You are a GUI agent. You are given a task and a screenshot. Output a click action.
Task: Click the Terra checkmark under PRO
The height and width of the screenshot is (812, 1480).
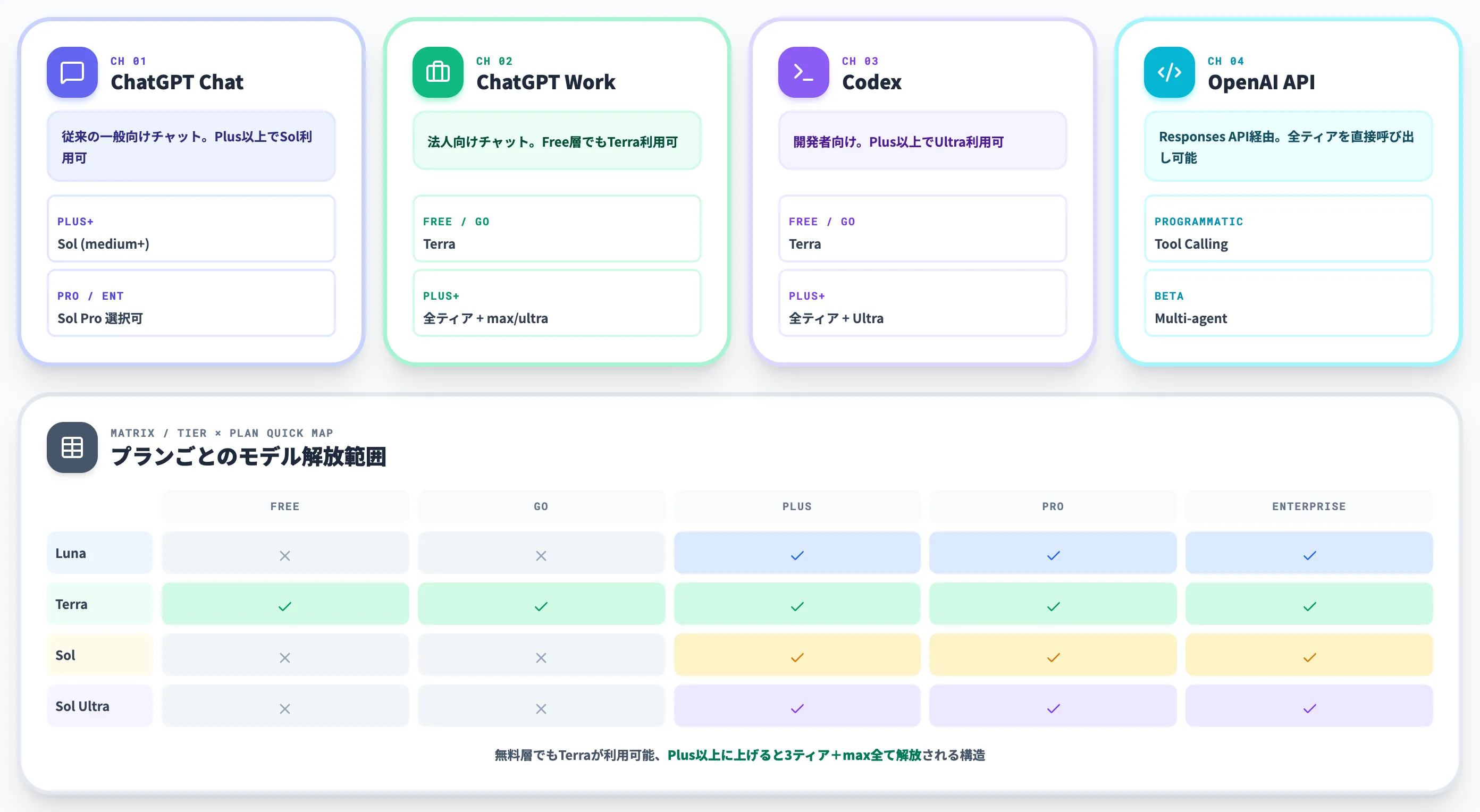pyautogui.click(x=1053, y=606)
